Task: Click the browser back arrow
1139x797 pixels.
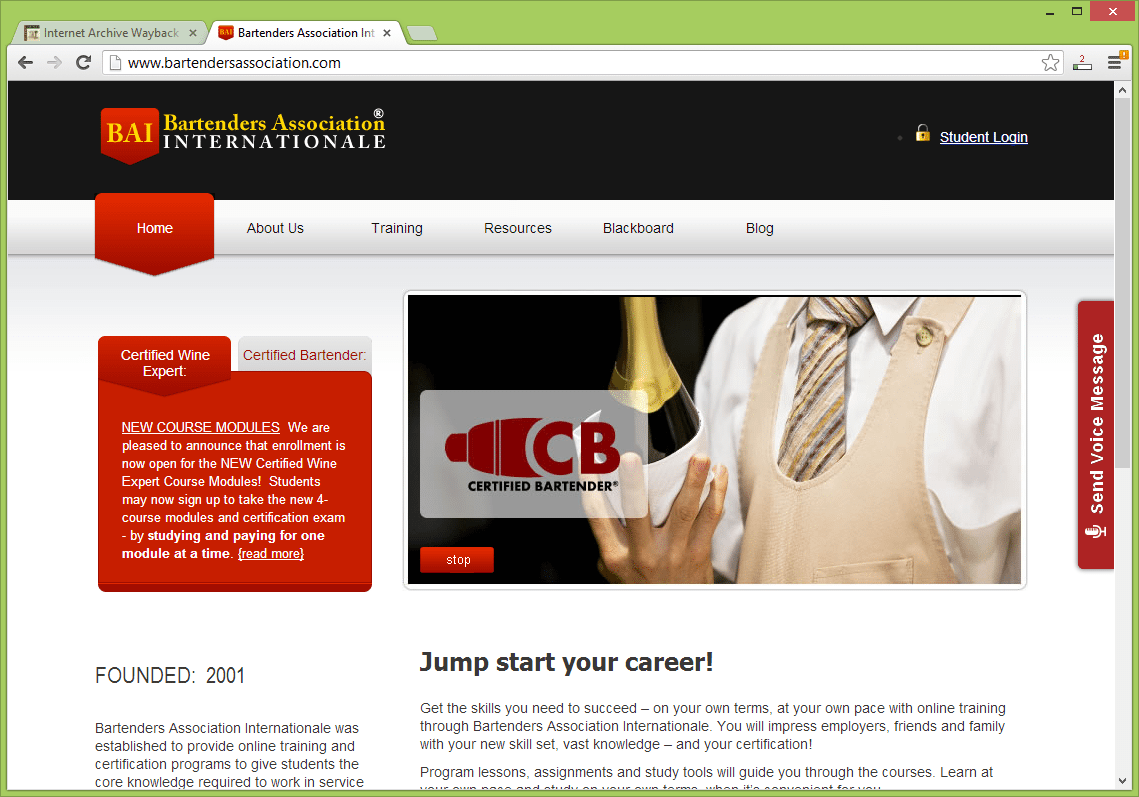Action: pos(25,62)
